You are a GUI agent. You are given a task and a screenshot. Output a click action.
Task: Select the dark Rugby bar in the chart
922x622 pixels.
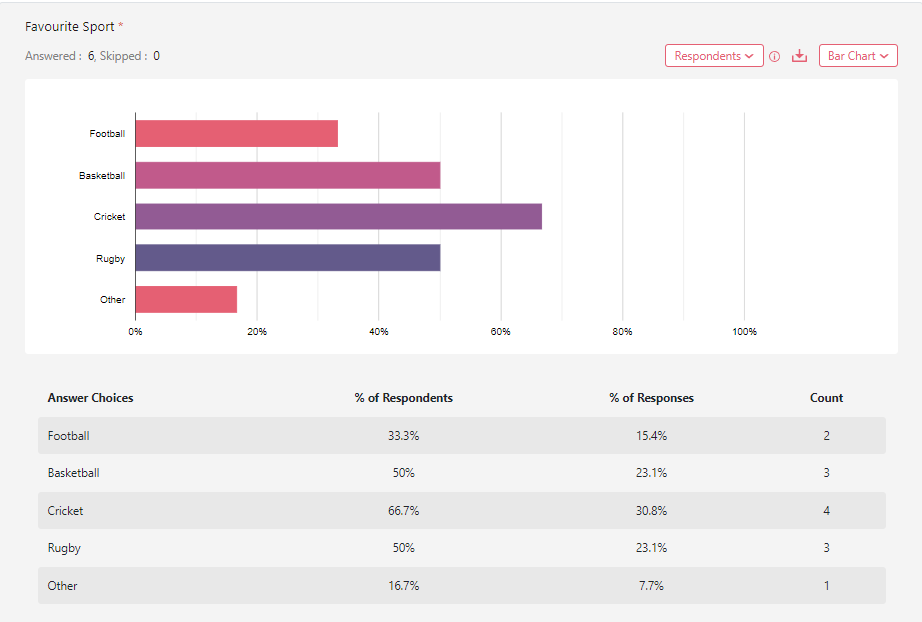[x=287, y=258]
